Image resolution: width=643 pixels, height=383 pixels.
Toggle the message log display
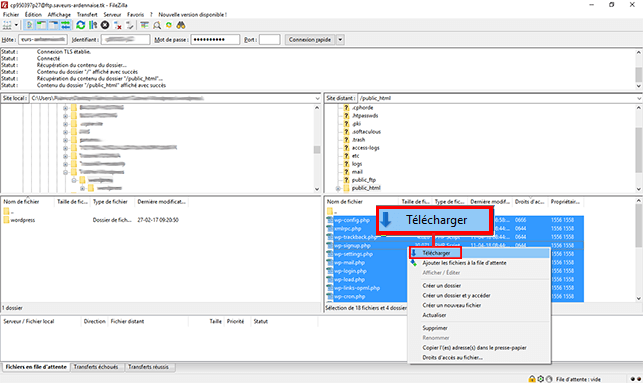[x=29, y=25]
